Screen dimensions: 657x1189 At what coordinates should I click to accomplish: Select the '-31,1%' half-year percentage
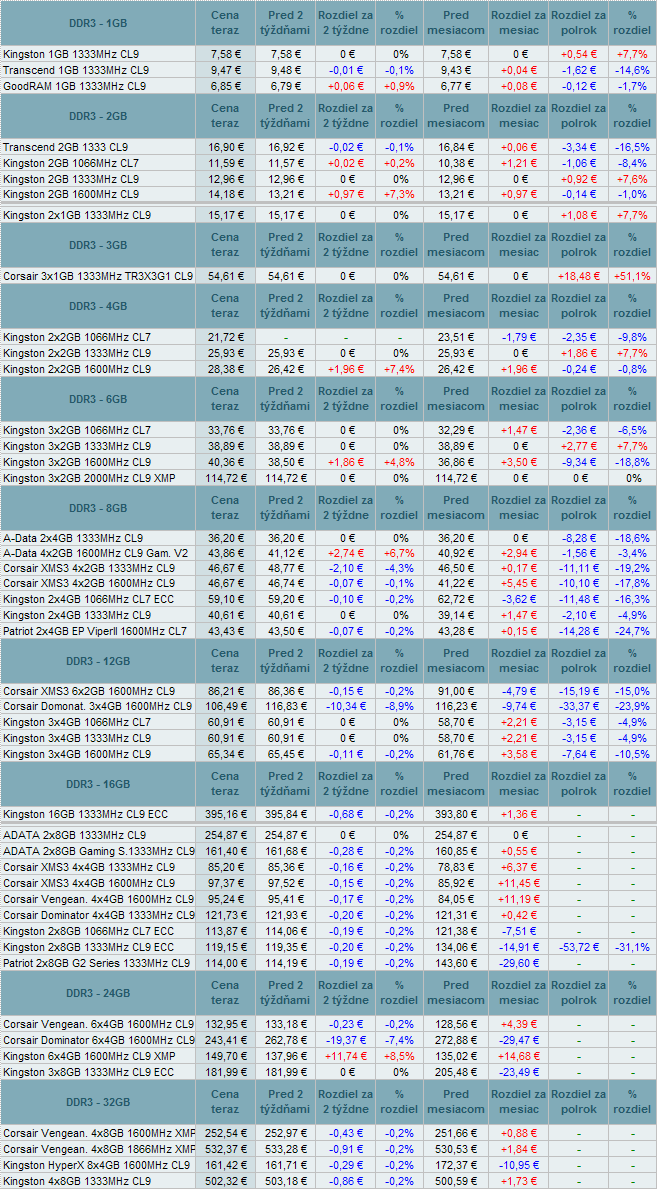tap(631, 947)
